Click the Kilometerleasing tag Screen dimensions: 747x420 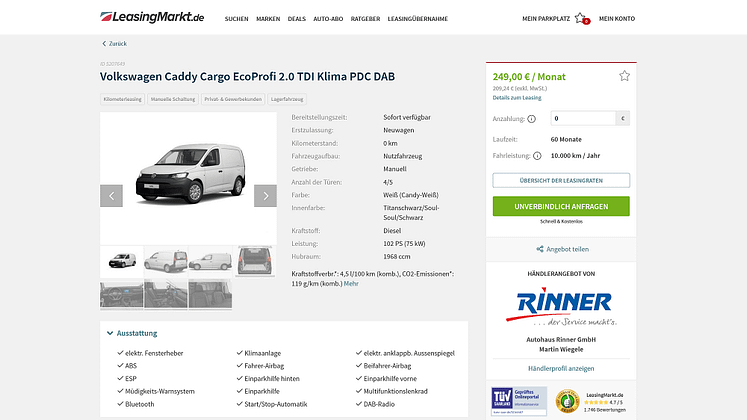[x=122, y=99]
